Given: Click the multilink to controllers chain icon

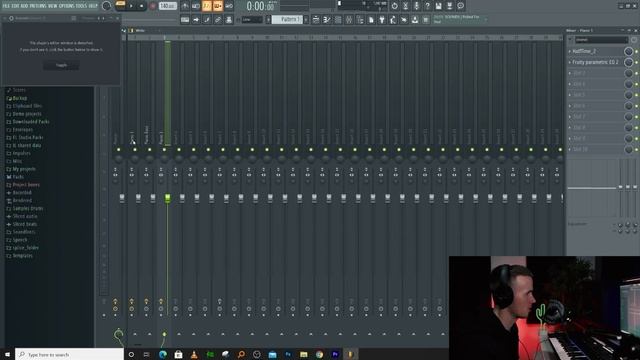Looking at the screenshot, I should (218, 20).
